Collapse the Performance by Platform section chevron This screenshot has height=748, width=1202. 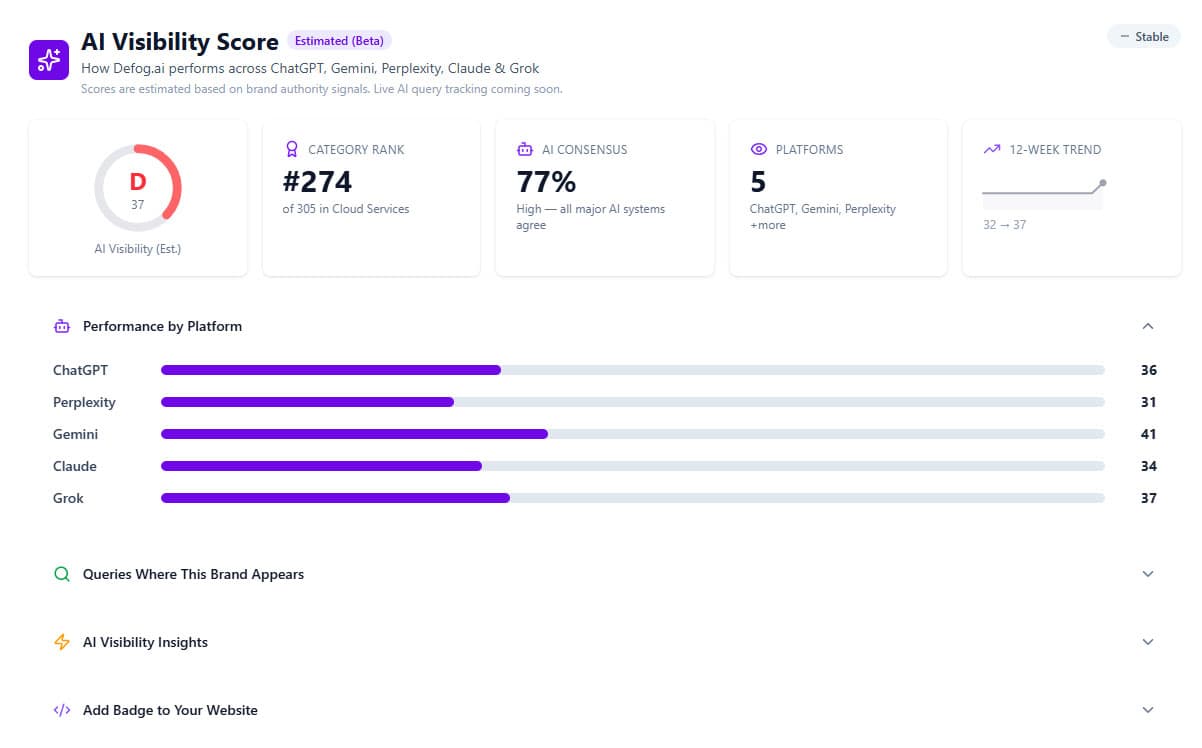pyautogui.click(x=1148, y=326)
